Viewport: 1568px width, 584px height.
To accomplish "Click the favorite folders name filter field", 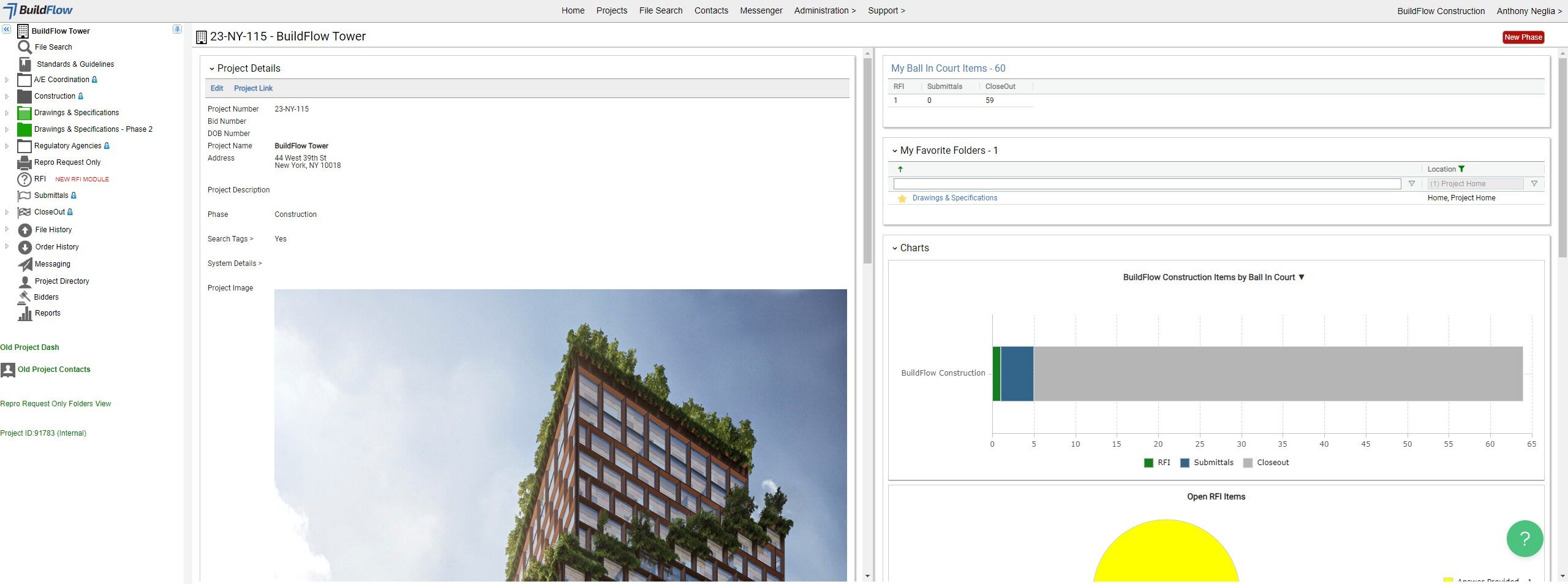I will (1147, 184).
